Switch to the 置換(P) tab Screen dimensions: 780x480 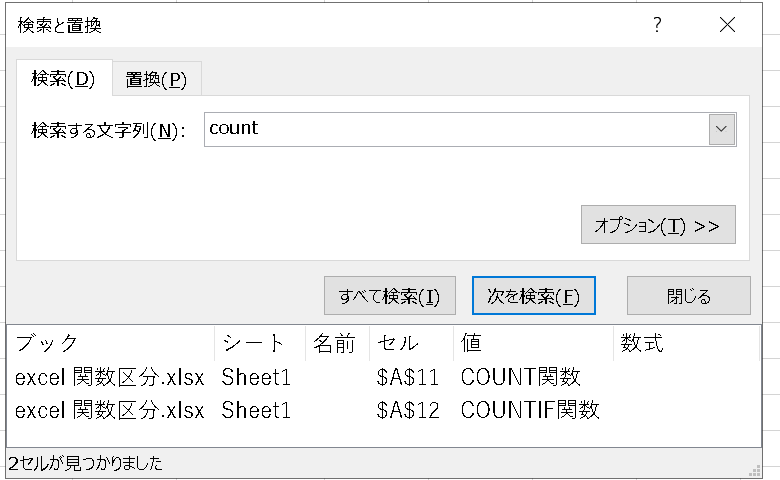(156, 79)
